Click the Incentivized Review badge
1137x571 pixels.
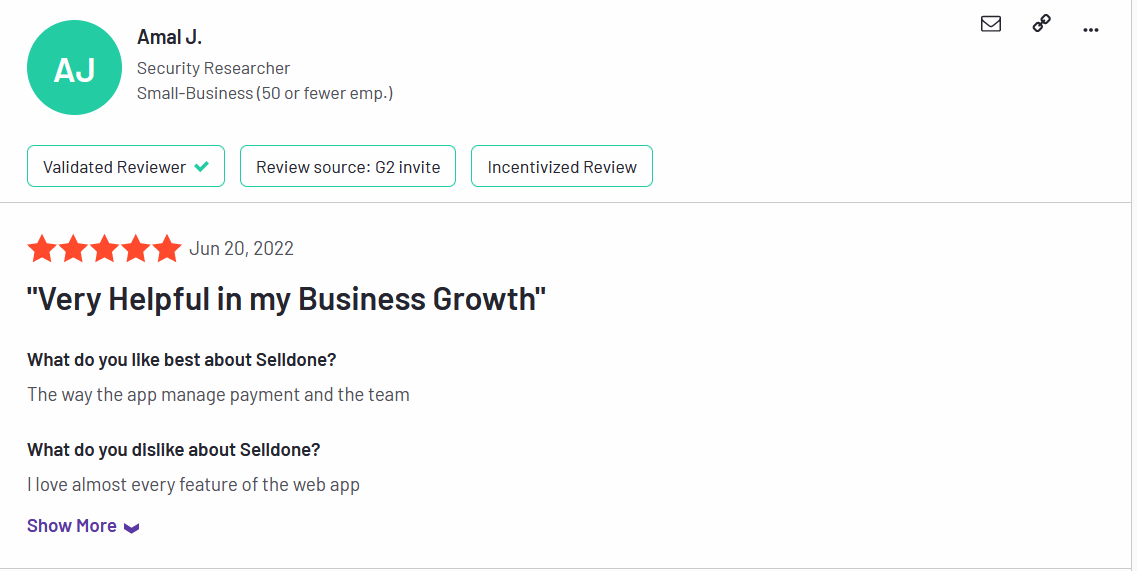click(562, 166)
